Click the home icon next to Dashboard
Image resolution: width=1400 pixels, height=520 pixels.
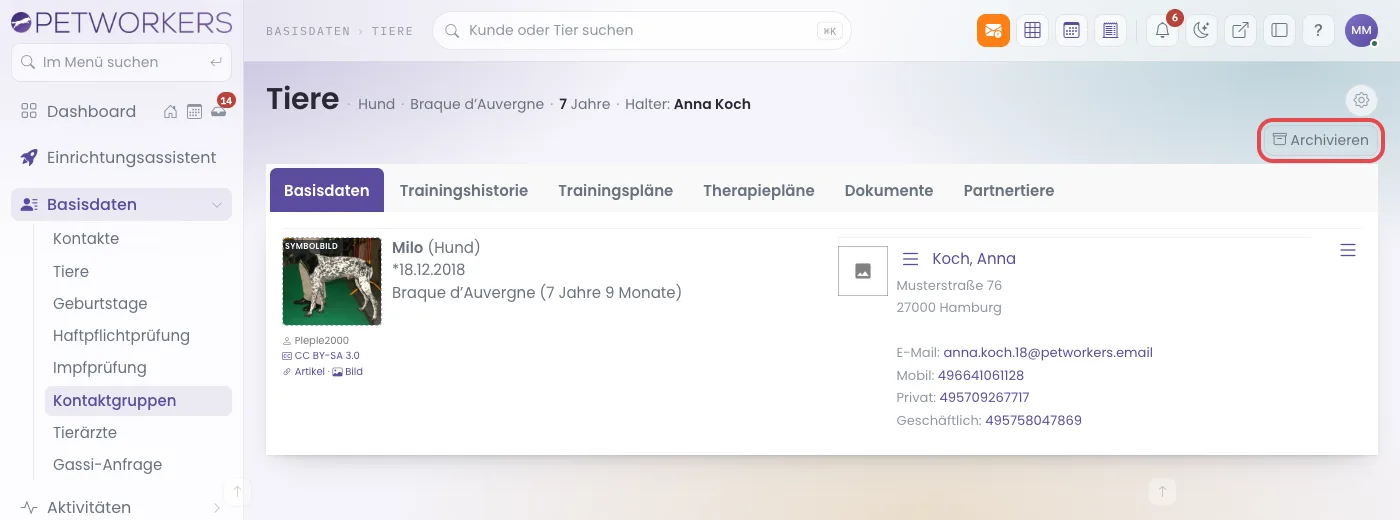click(171, 111)
